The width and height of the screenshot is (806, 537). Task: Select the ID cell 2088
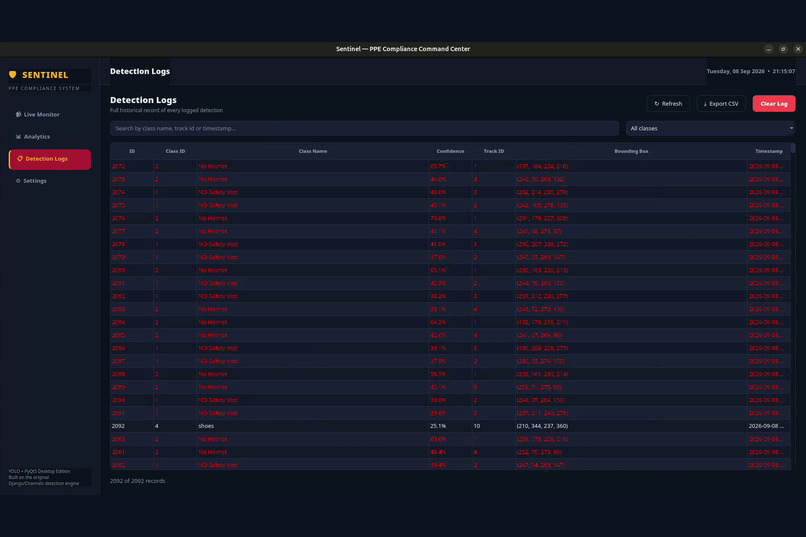[132, 374]
